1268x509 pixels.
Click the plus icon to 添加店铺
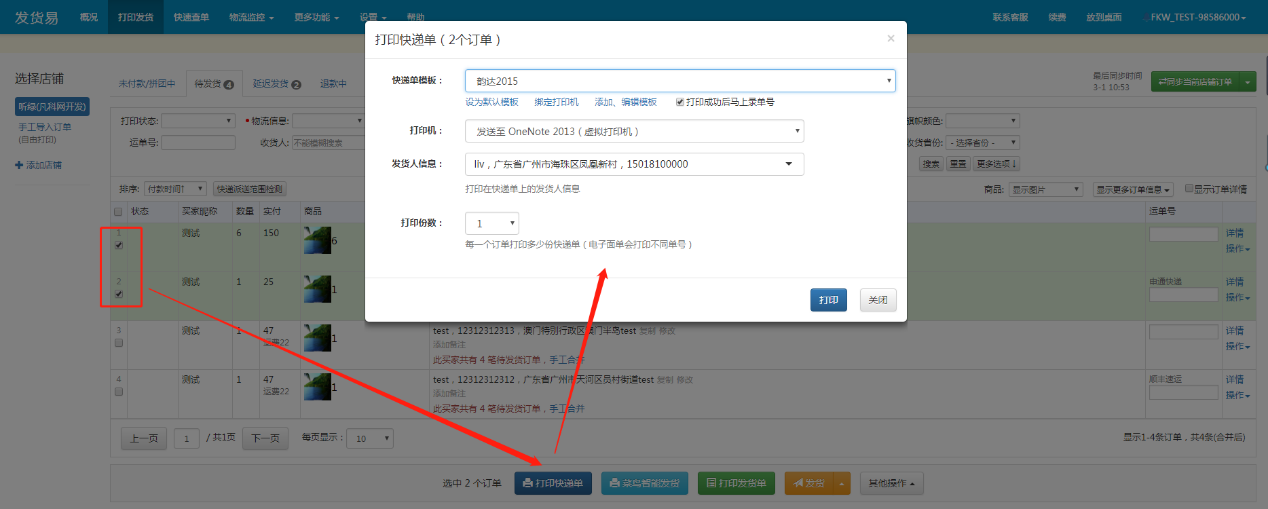click(19, 165)
